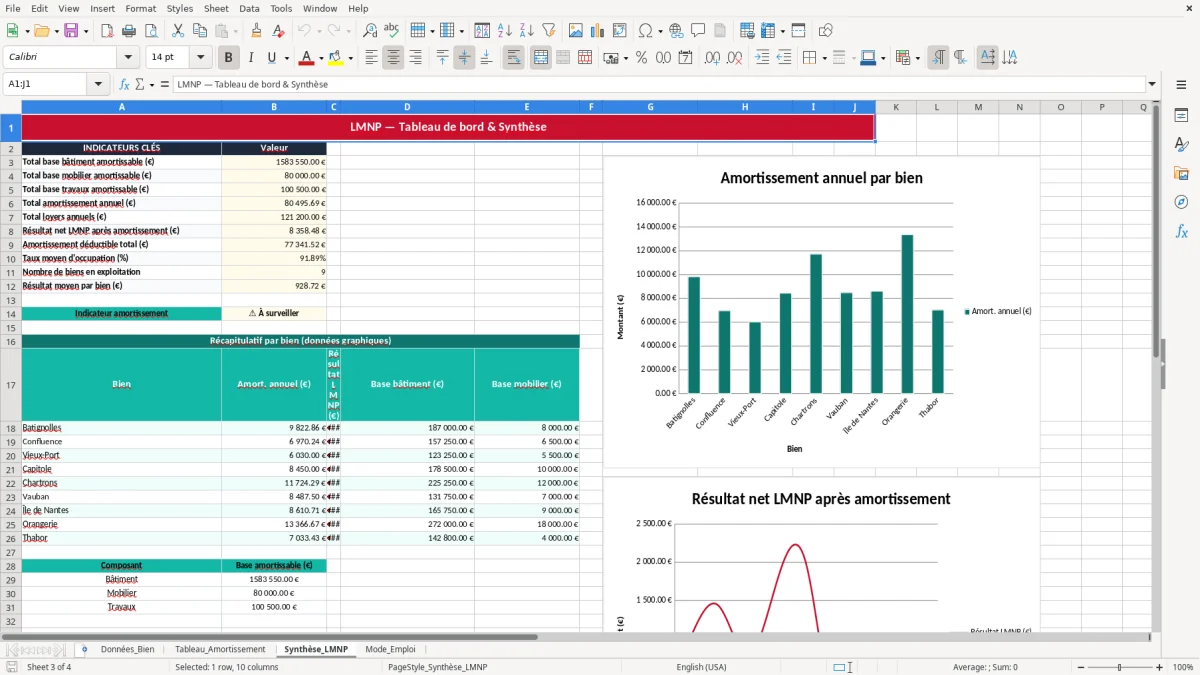This screenshot has width=1200, height=675.
Task: Click the Open folder icon
Action: 40,31
